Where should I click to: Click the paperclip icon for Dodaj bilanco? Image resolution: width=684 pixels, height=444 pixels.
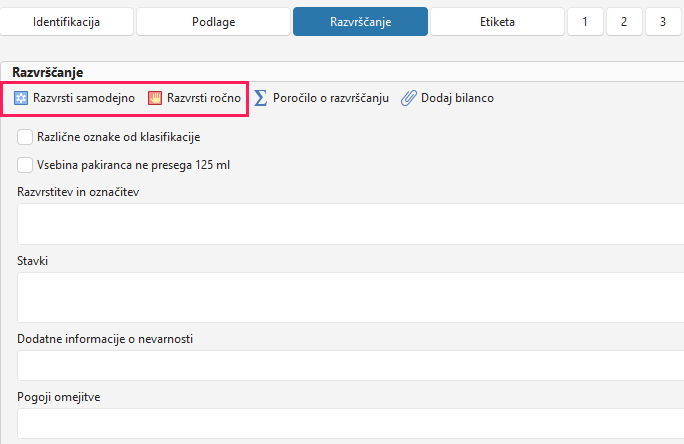pos(409,98)
